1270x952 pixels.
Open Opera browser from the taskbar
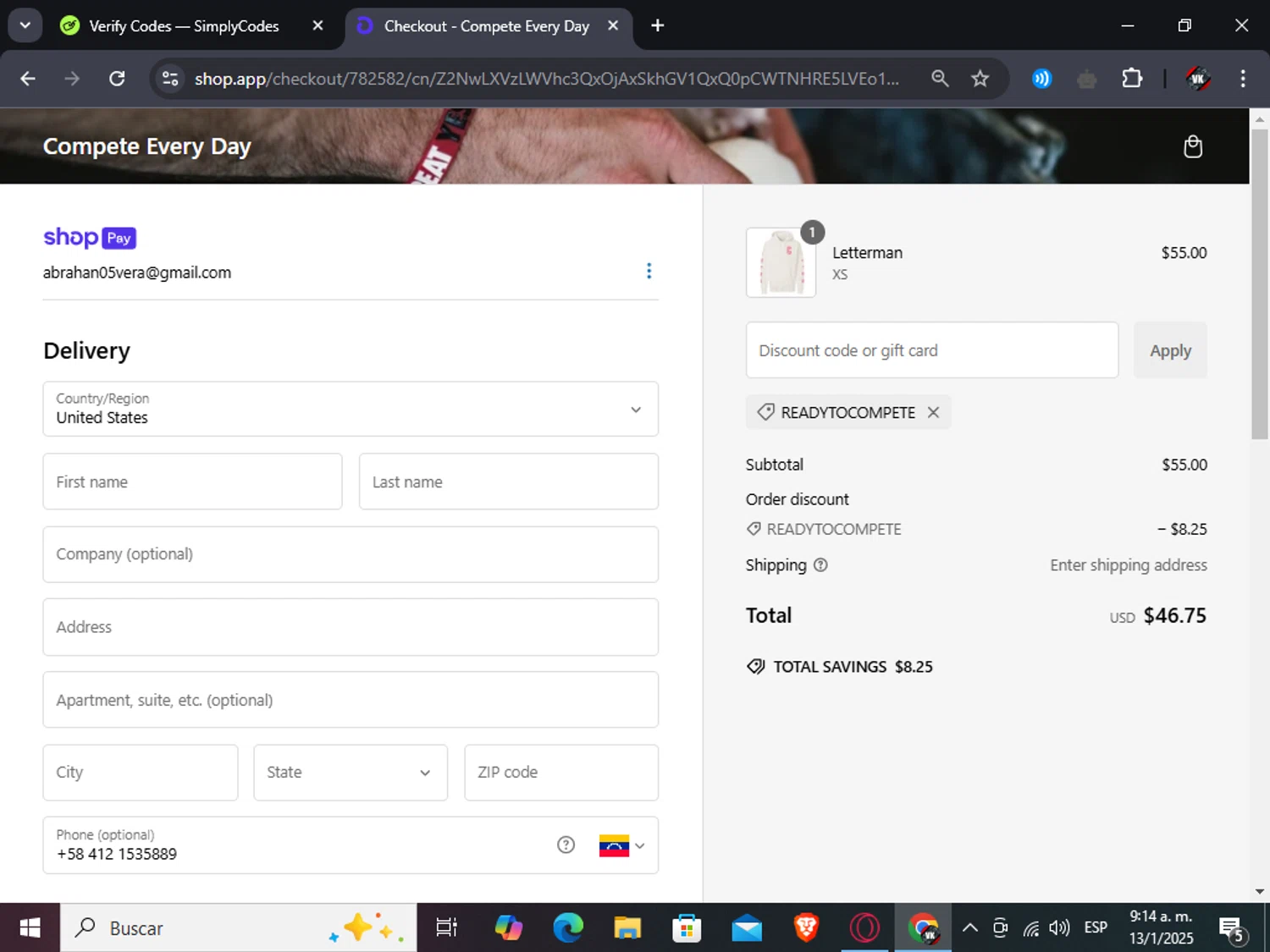point(864,928)
